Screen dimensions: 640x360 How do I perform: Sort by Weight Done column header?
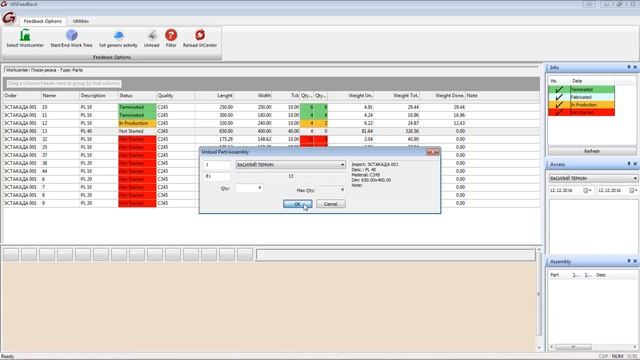coord(442,96)
